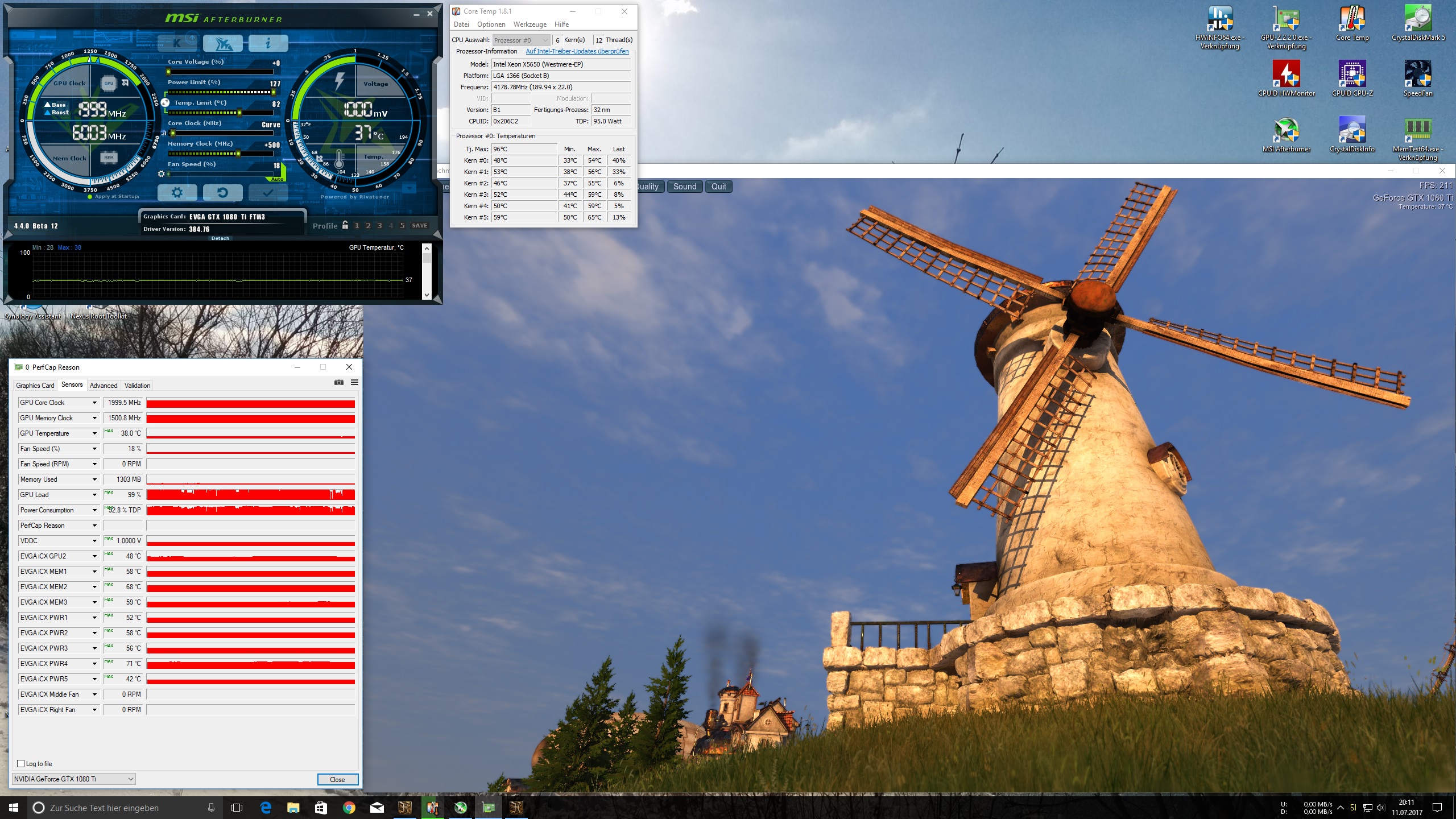Open NVIDIA GeForce GTX 1080 Ti dropdown
This screenshot has height=819, width=1456.
tap(74, 779)
